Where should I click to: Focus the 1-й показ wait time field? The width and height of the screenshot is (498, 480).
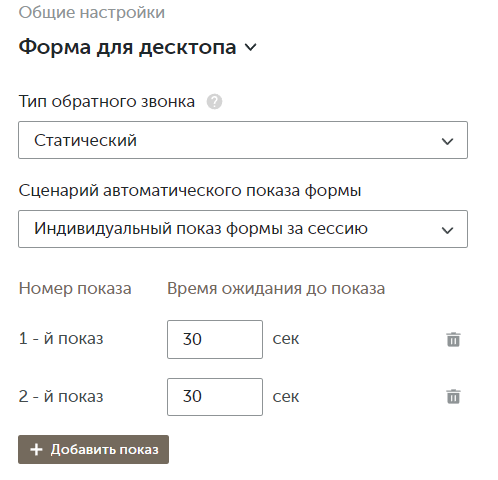click(215, 339)
